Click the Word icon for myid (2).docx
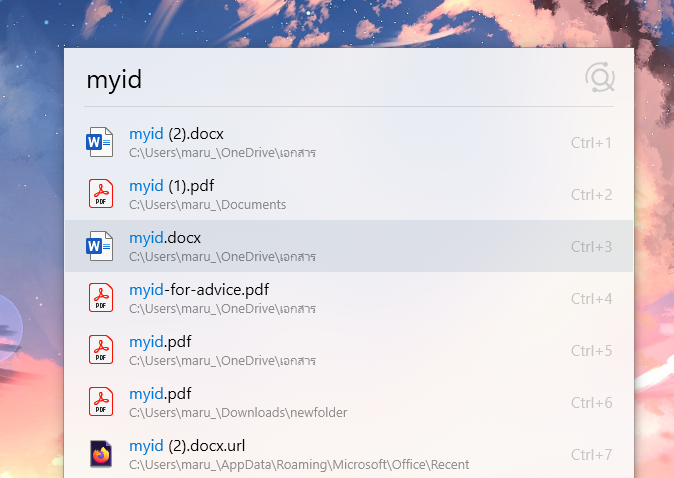The image size is (674, 478). [x=100, y=142]
